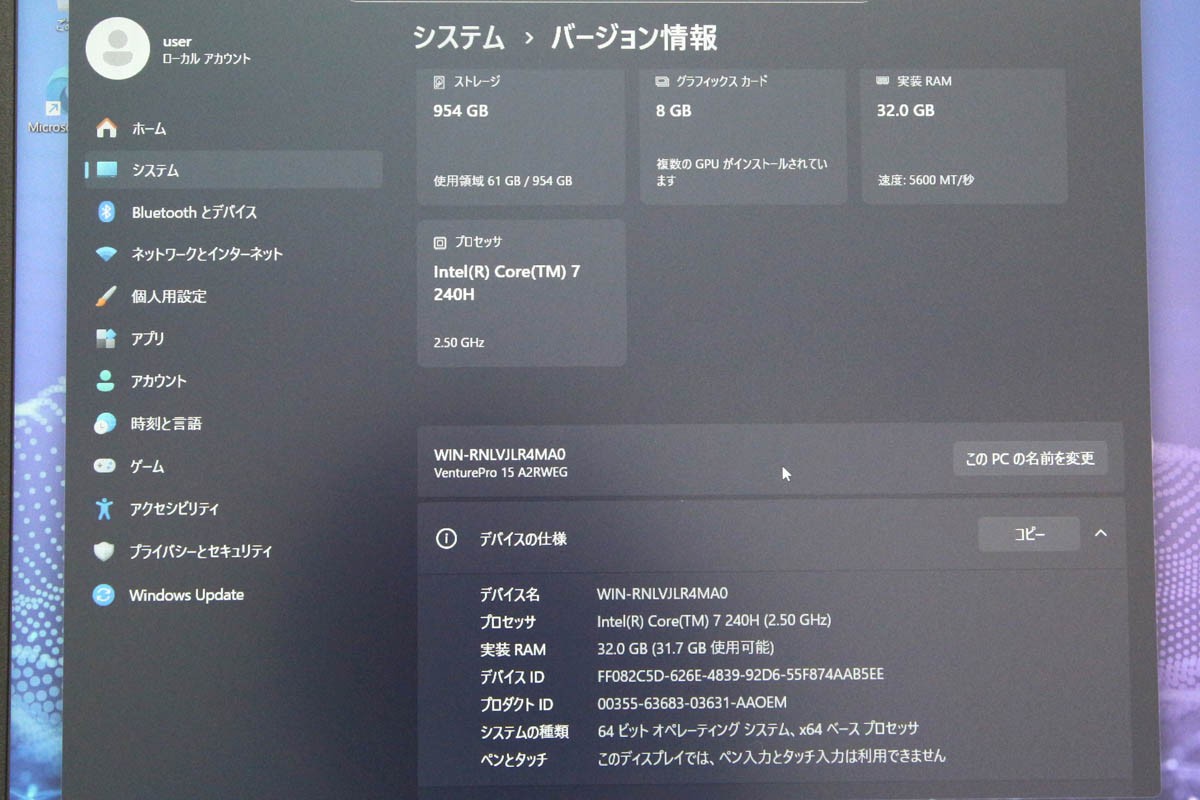
Task: Collapse the デバイスの仕様 section
Action: coord(1099,534)
